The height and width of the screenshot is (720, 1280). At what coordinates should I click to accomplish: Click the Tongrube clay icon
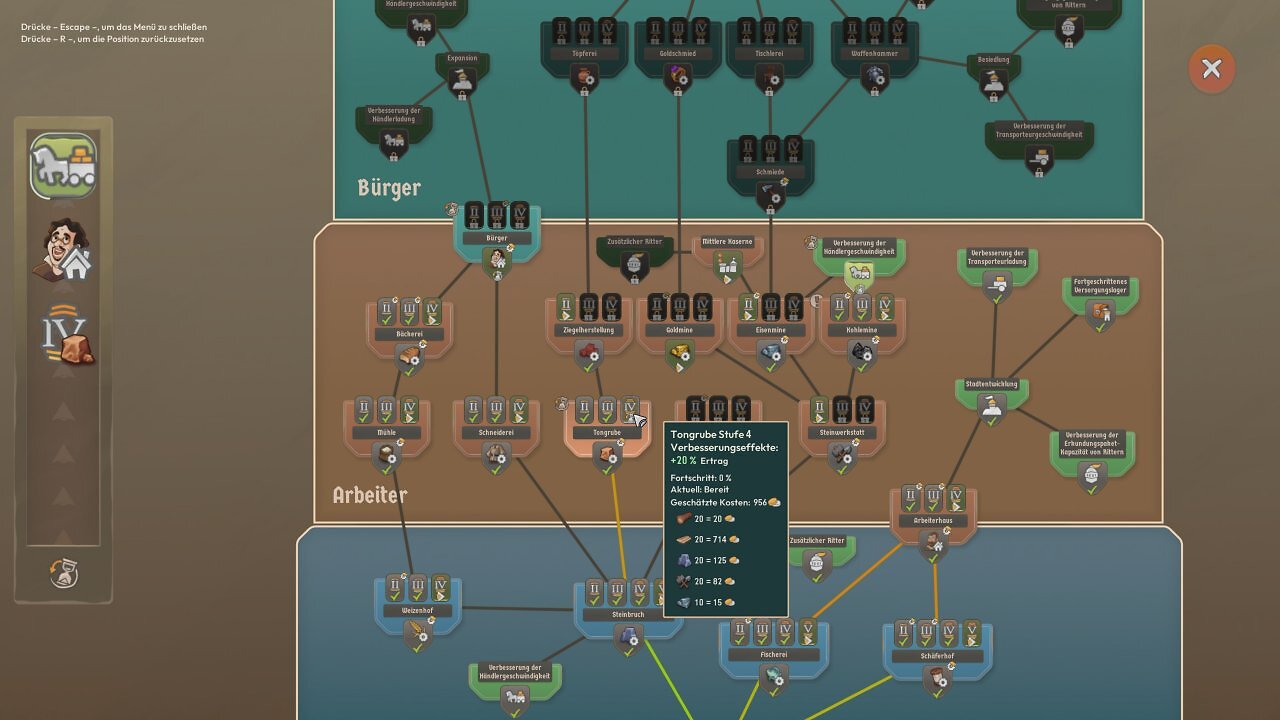click(x=606, y=456)
